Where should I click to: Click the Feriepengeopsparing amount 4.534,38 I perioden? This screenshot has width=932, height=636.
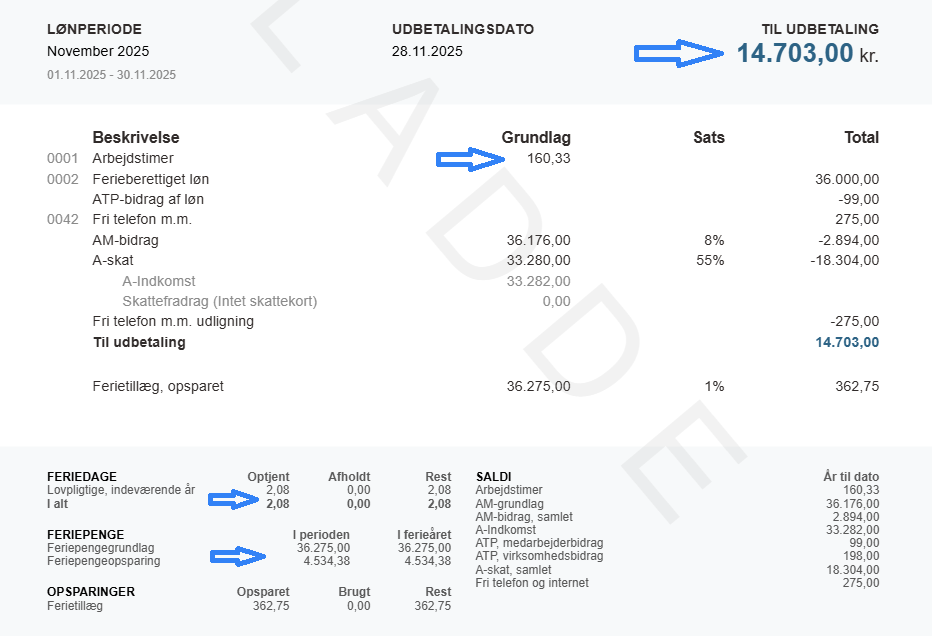[323, 561]
